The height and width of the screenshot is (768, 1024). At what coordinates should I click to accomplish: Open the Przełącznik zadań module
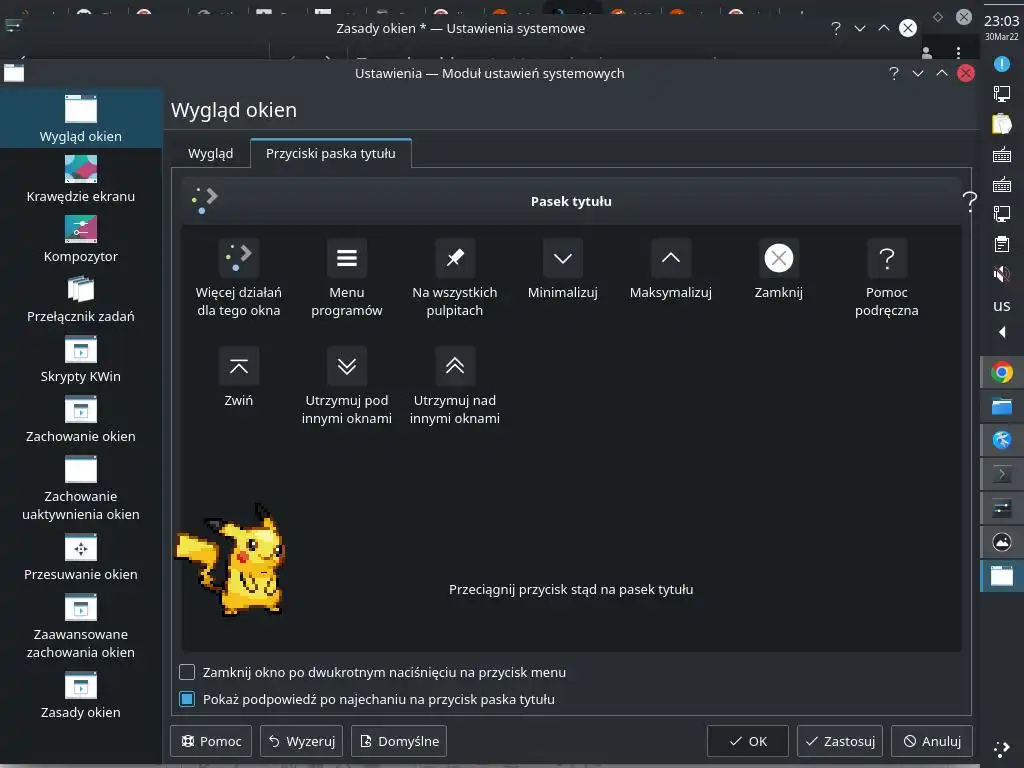click(80, 298)
